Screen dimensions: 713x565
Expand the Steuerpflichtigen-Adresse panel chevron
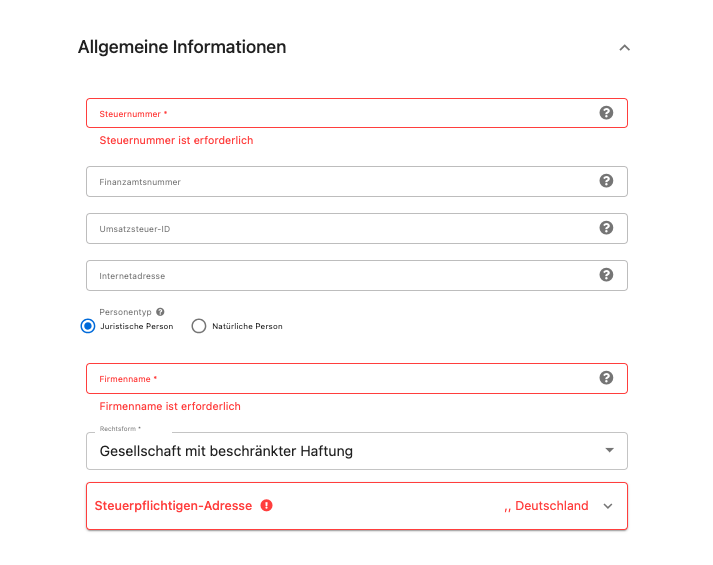click(608, 506)
